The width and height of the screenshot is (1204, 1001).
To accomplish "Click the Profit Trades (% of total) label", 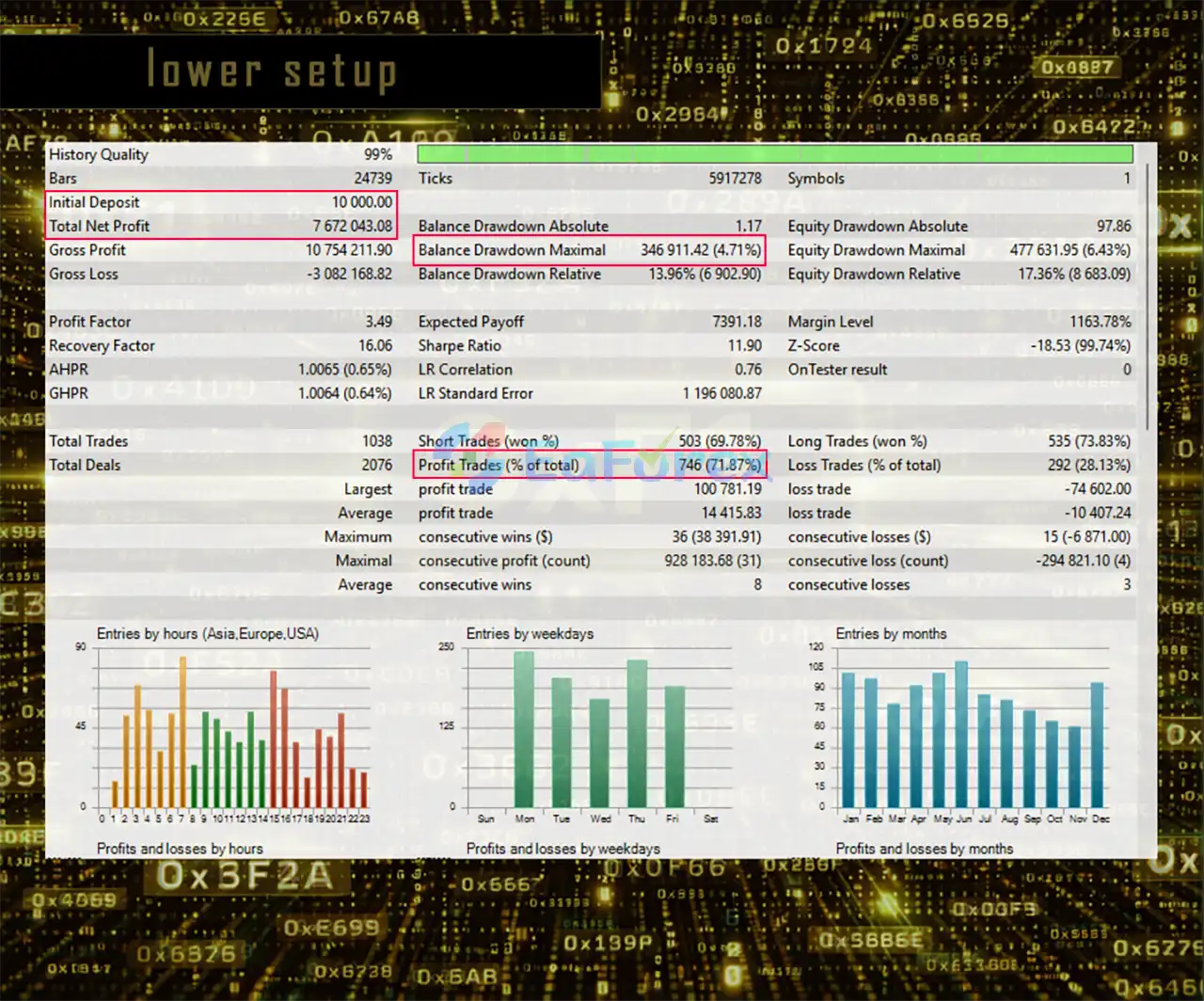I will point(499,465).
